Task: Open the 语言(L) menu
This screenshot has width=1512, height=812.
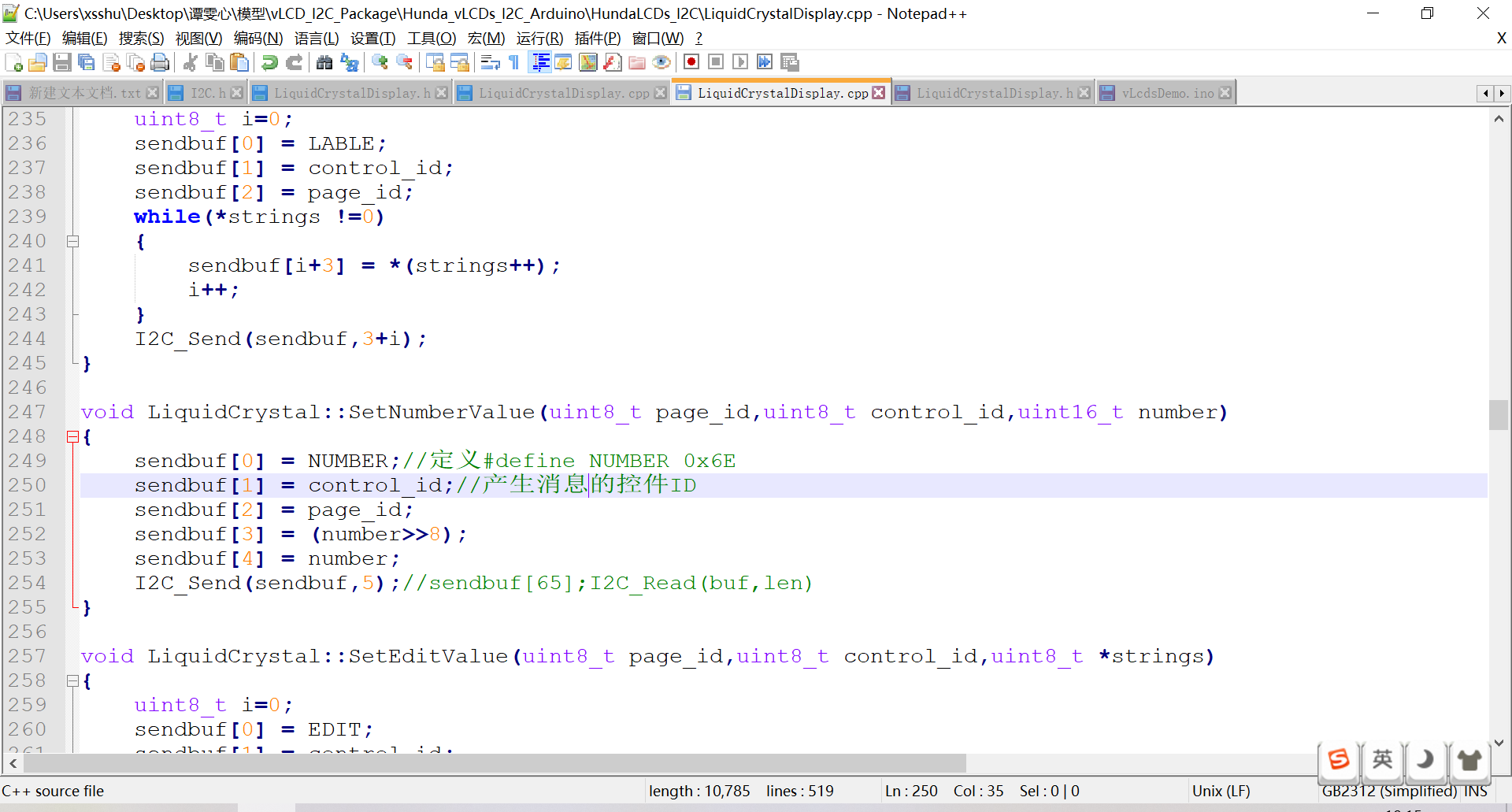Action: point(317,38)
